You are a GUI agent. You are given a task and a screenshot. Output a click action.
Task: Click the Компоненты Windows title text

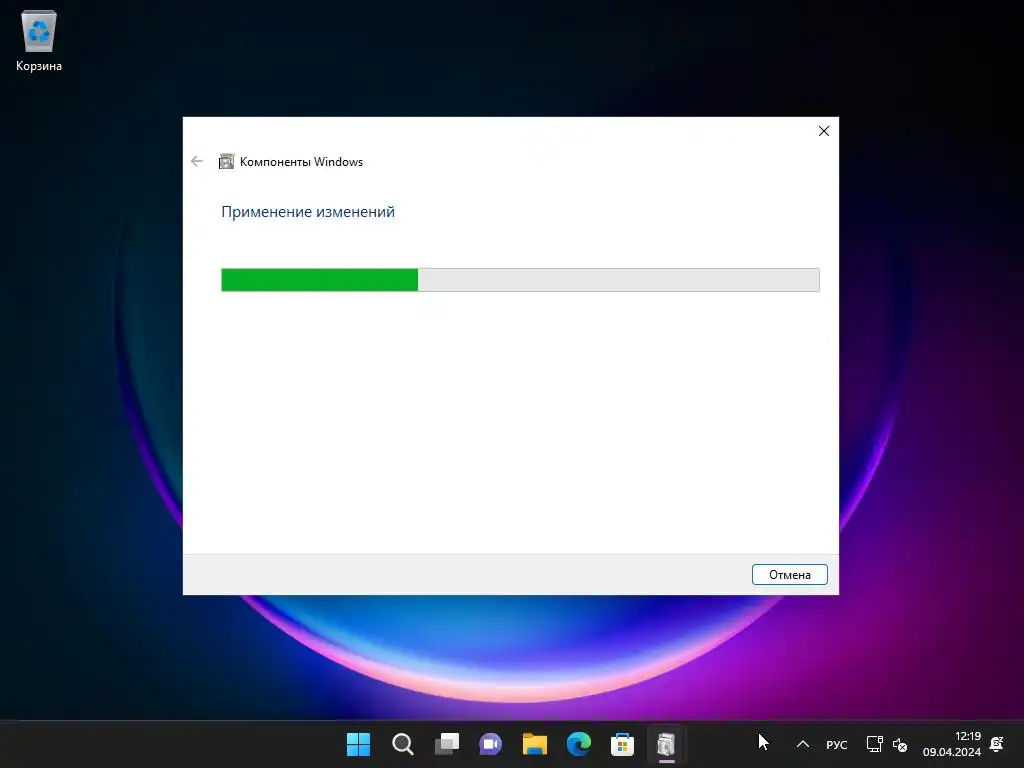(301, 162)
